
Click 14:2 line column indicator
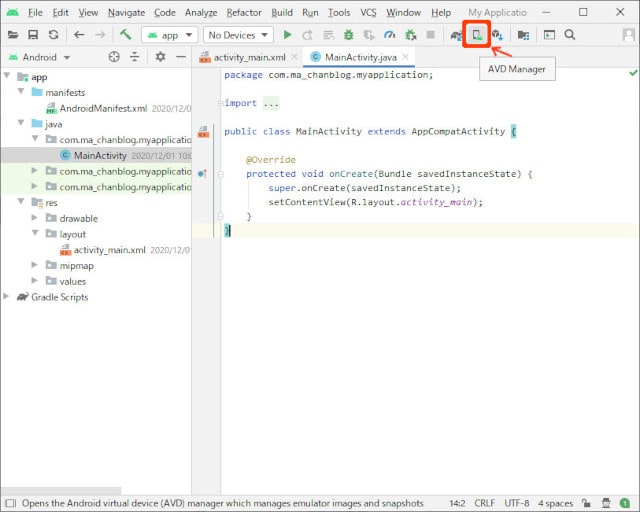(x=457, y=503)
